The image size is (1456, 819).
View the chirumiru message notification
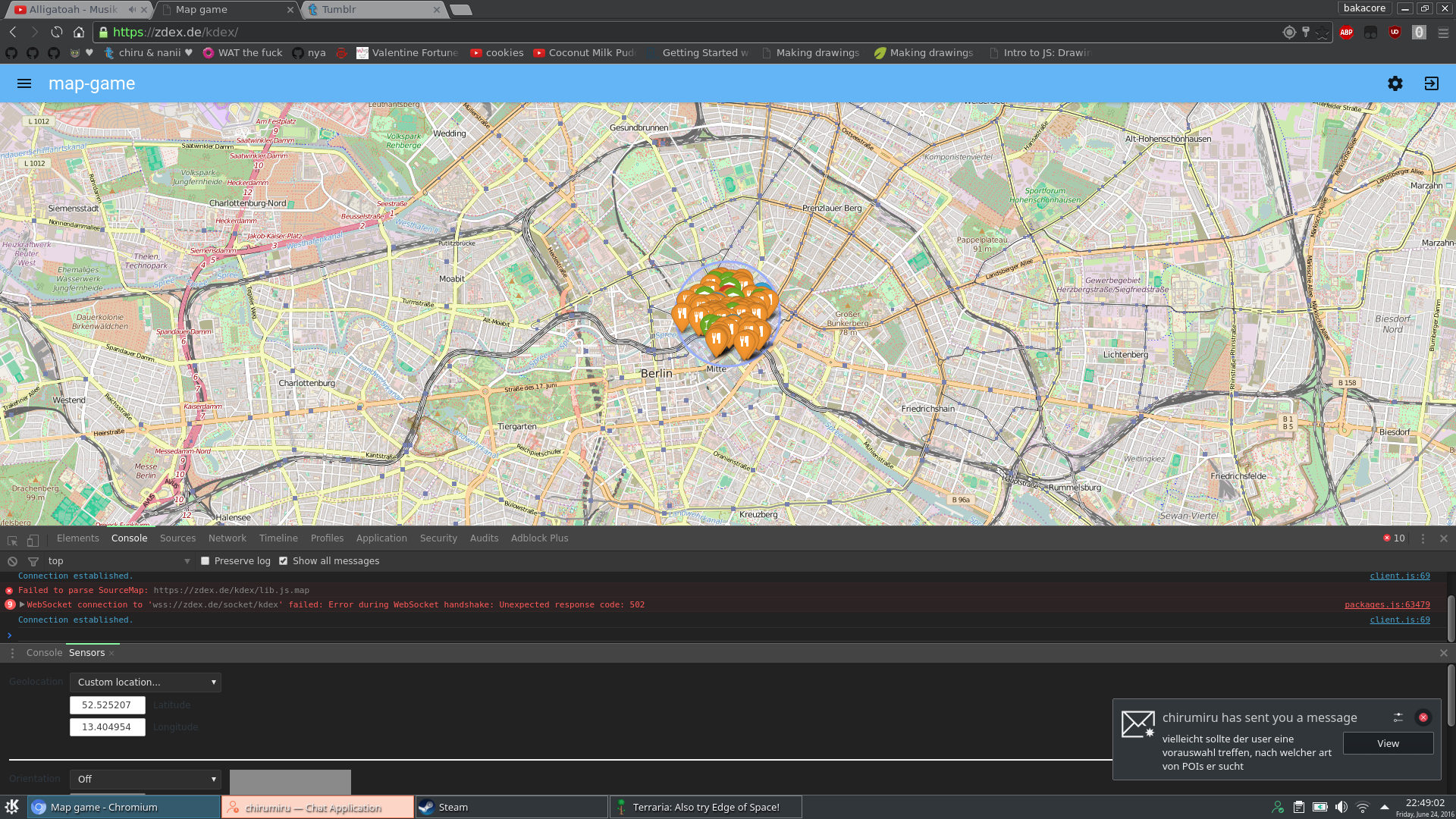point(1388,743)
